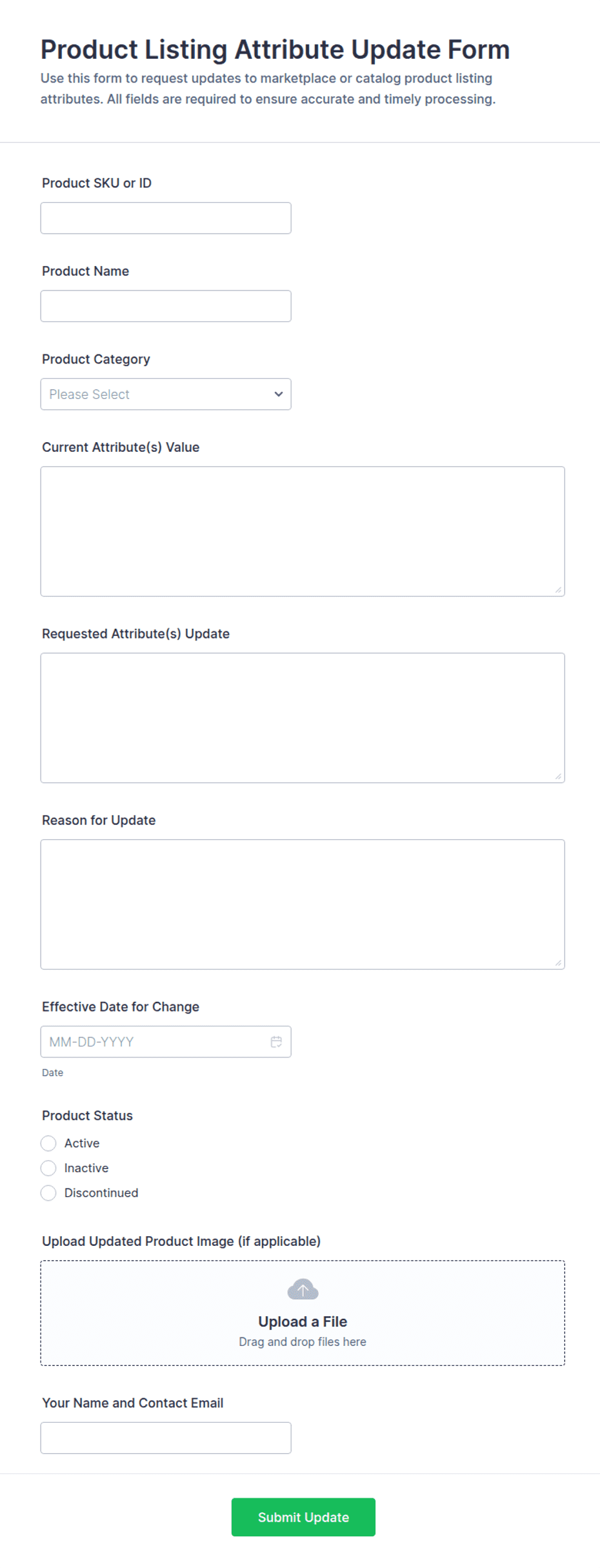Submit the update with the green button
Image resolution: width=600 pixels, height=1568 pixels.
pyautogui.click(x=303, y=1517)
